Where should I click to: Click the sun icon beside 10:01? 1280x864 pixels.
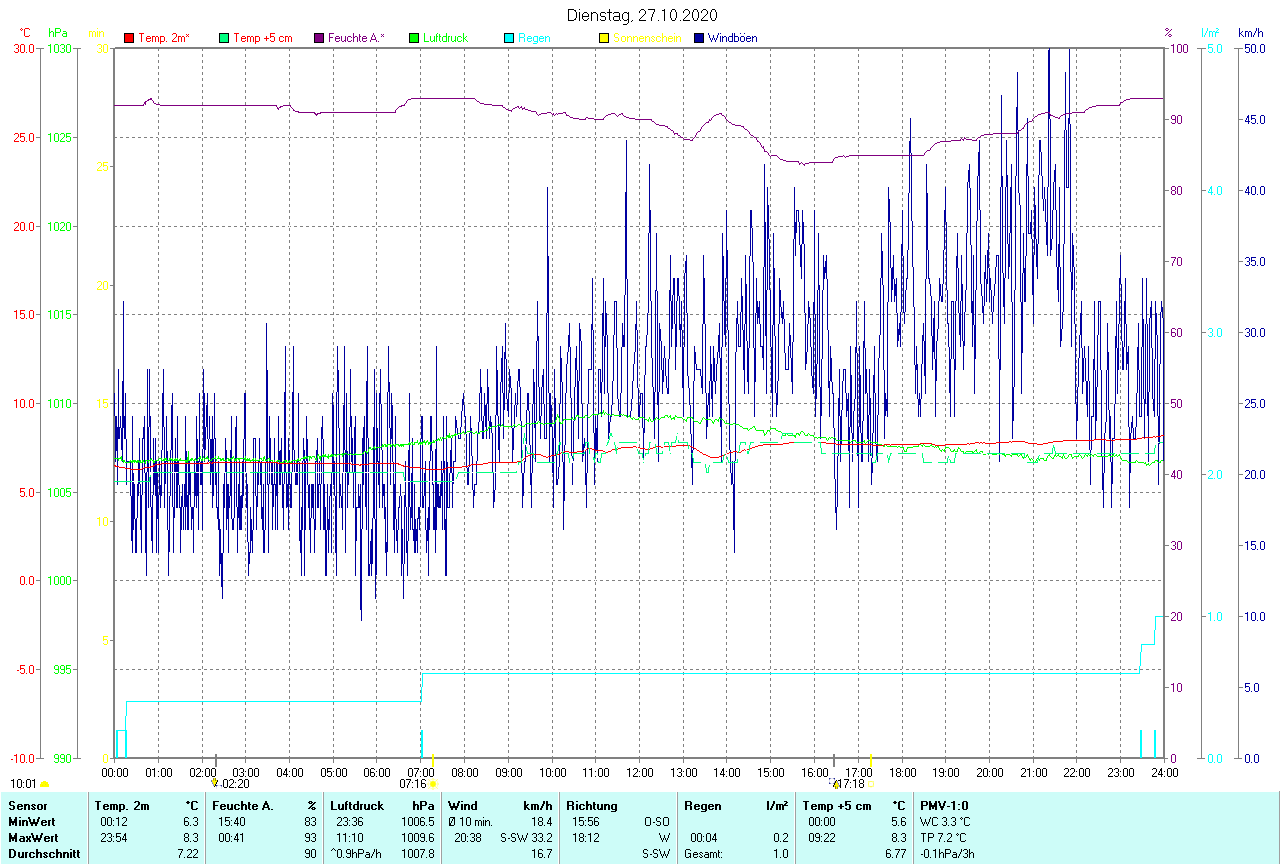pyautogui.click(x=44, y=785)
